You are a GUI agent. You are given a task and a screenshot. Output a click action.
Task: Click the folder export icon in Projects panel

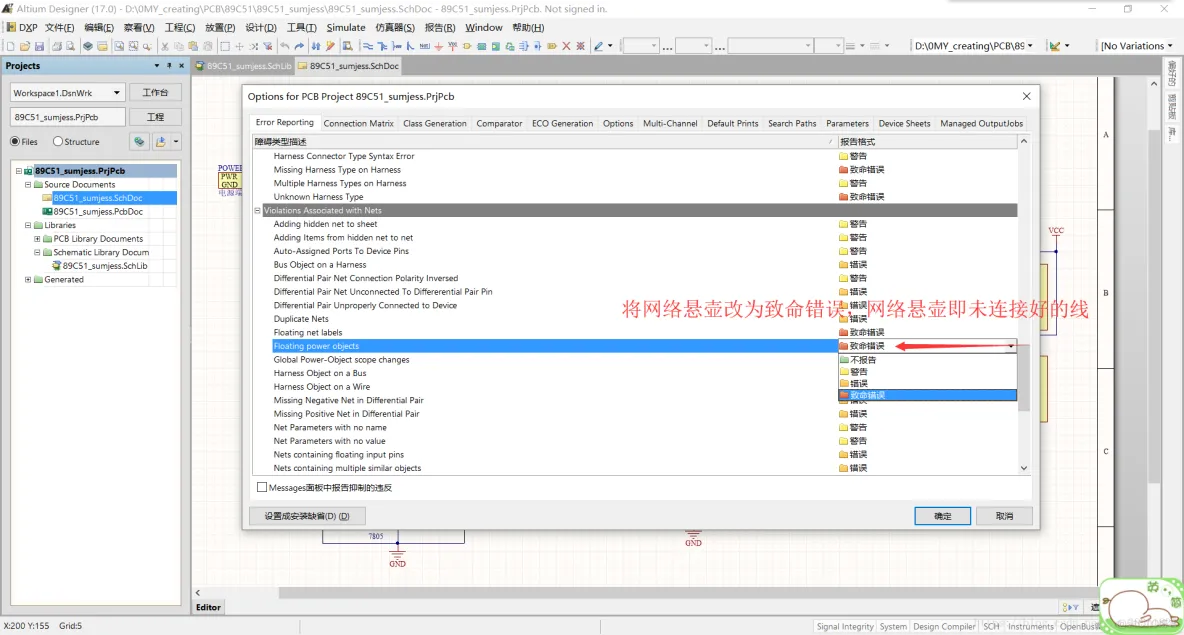(x=161, y=141)
